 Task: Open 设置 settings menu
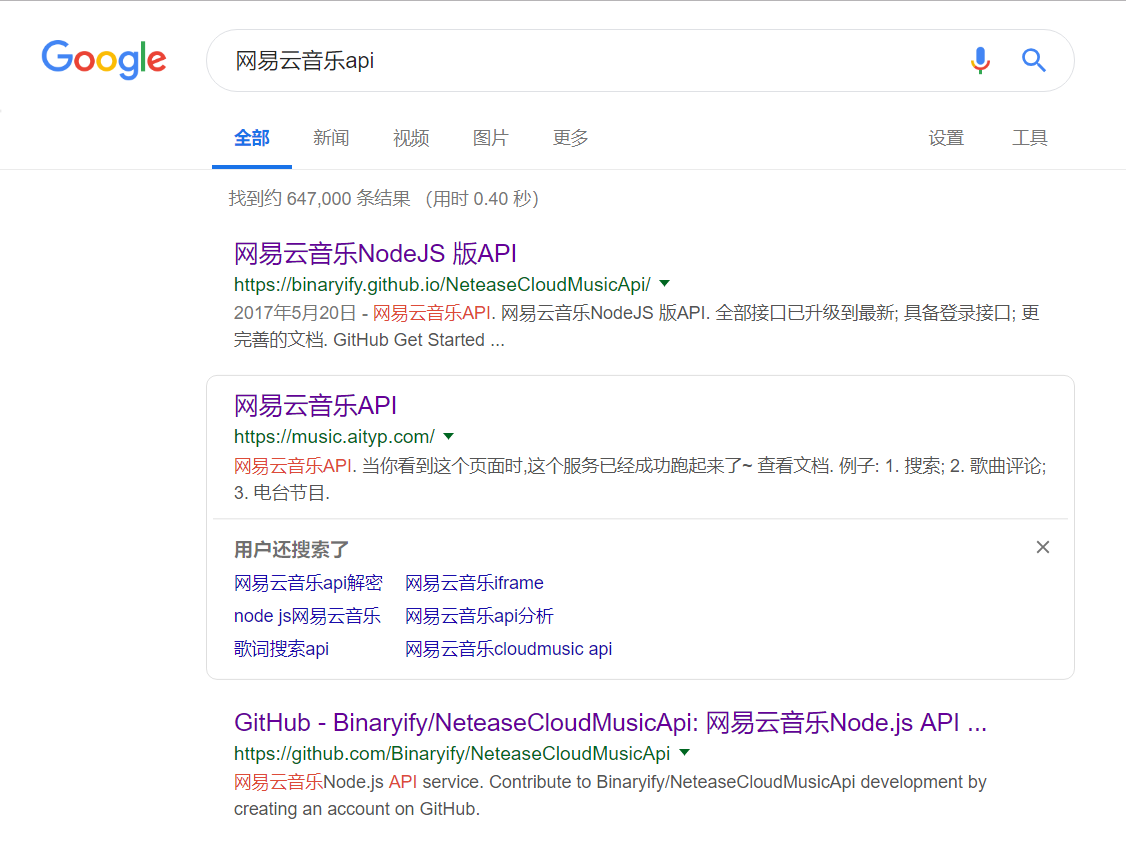click(x=946, y=138)
